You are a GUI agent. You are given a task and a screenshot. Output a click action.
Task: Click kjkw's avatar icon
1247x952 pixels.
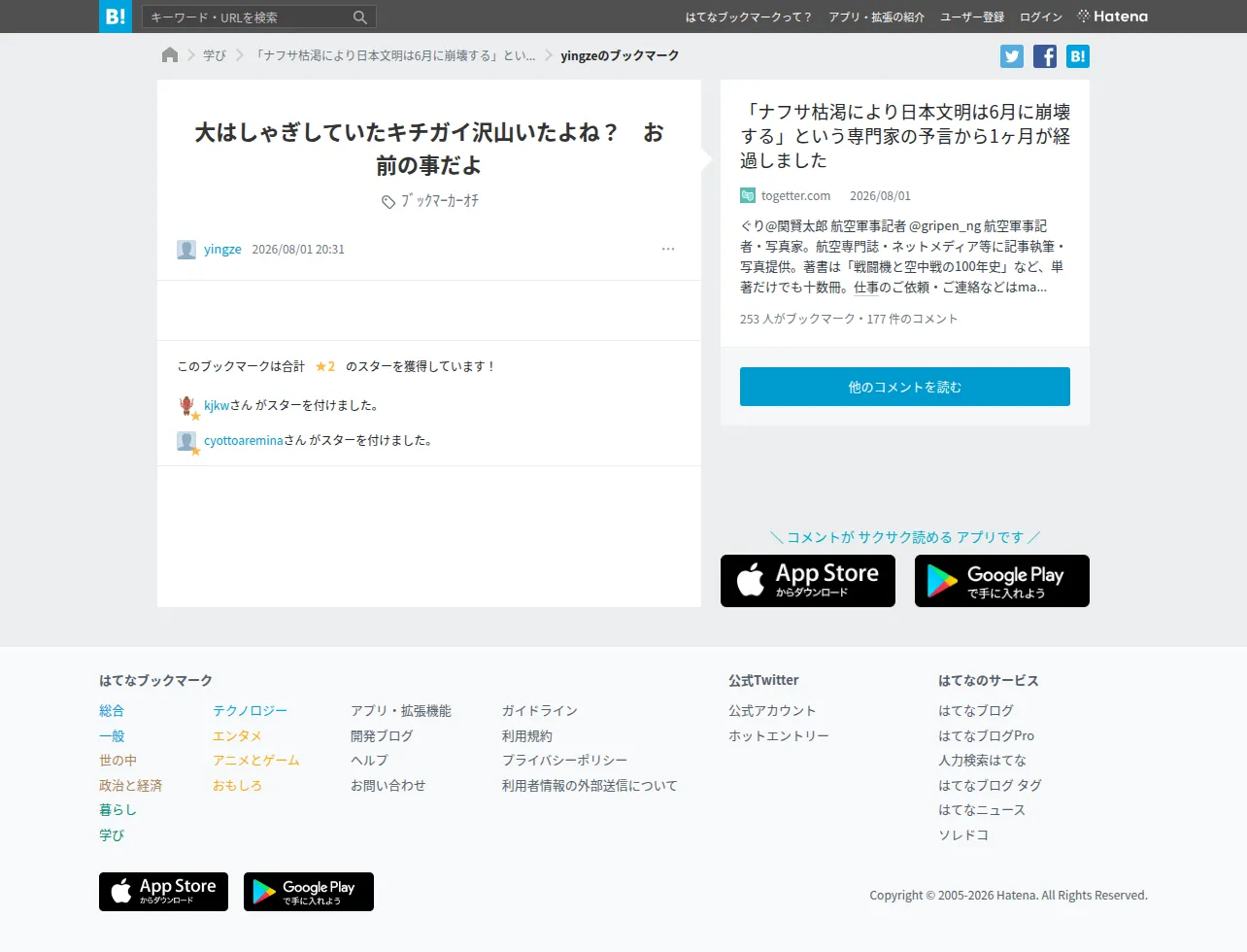pyautogui.click(x=186, y=405)
